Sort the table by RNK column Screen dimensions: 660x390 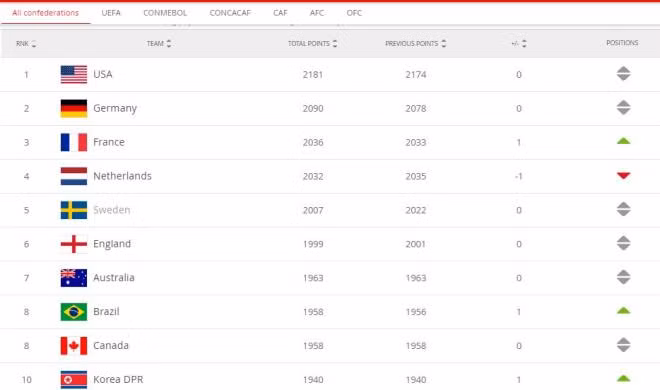(x=26, y=44)
